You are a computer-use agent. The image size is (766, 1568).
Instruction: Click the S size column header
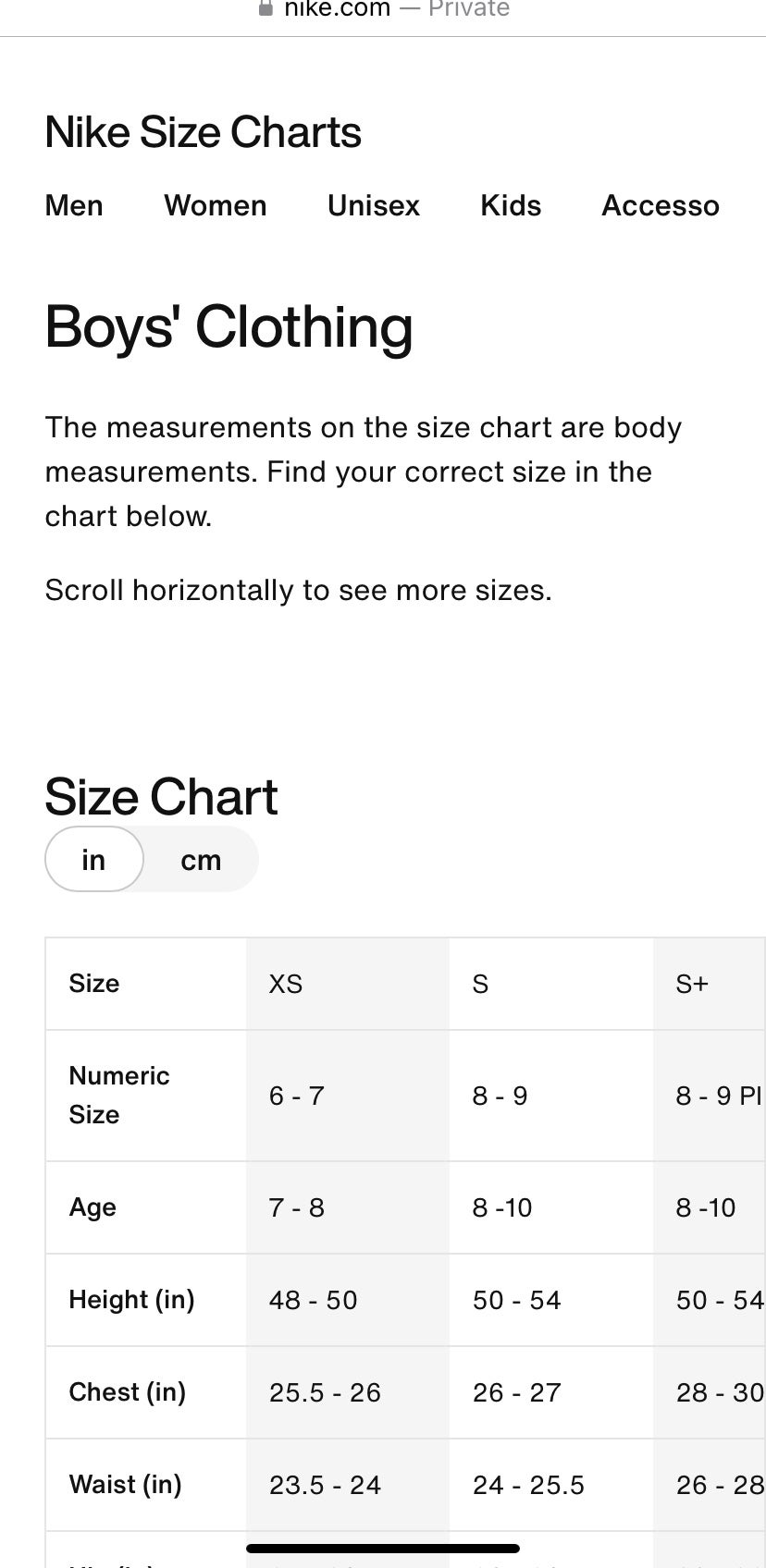[x=480, y=984]
